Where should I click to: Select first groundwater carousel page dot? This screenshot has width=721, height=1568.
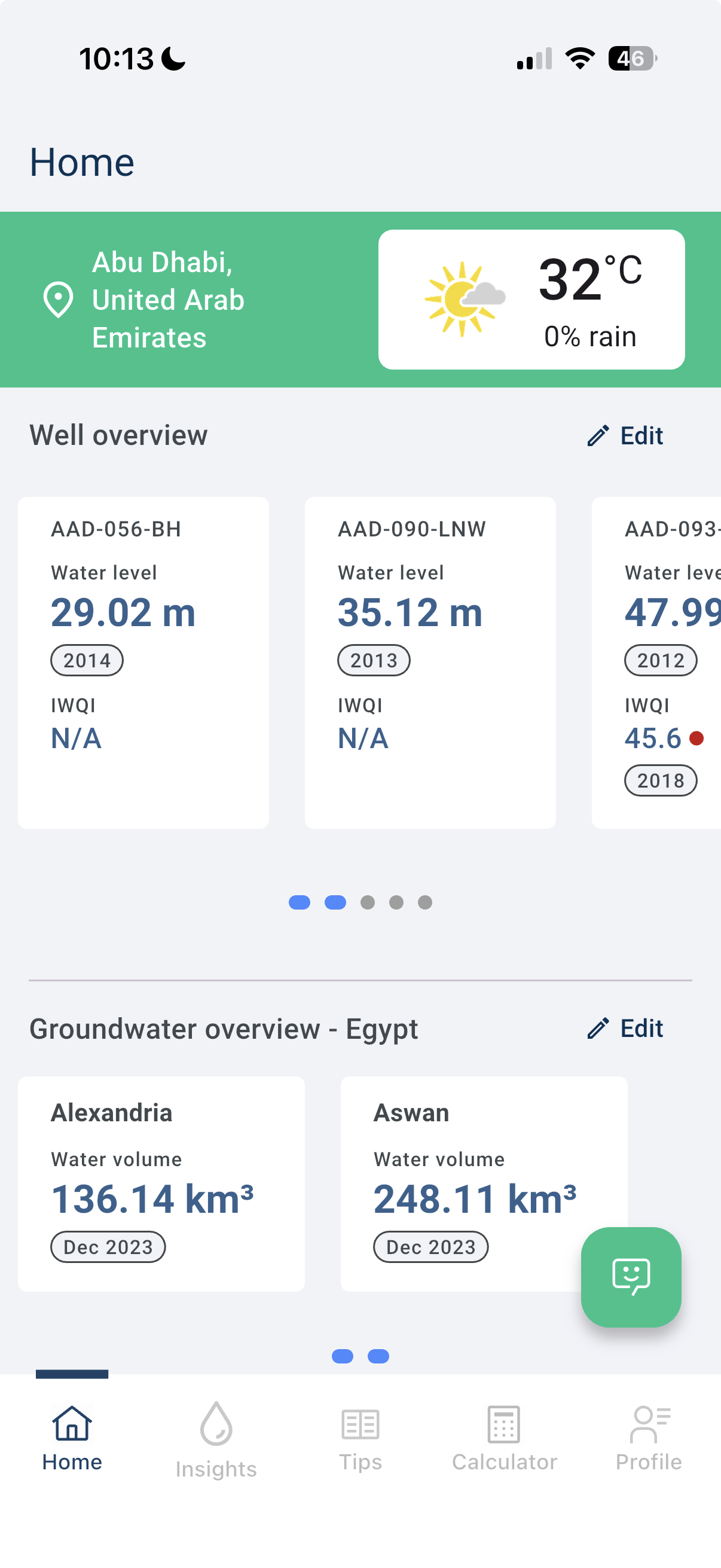pos(343,1356)
